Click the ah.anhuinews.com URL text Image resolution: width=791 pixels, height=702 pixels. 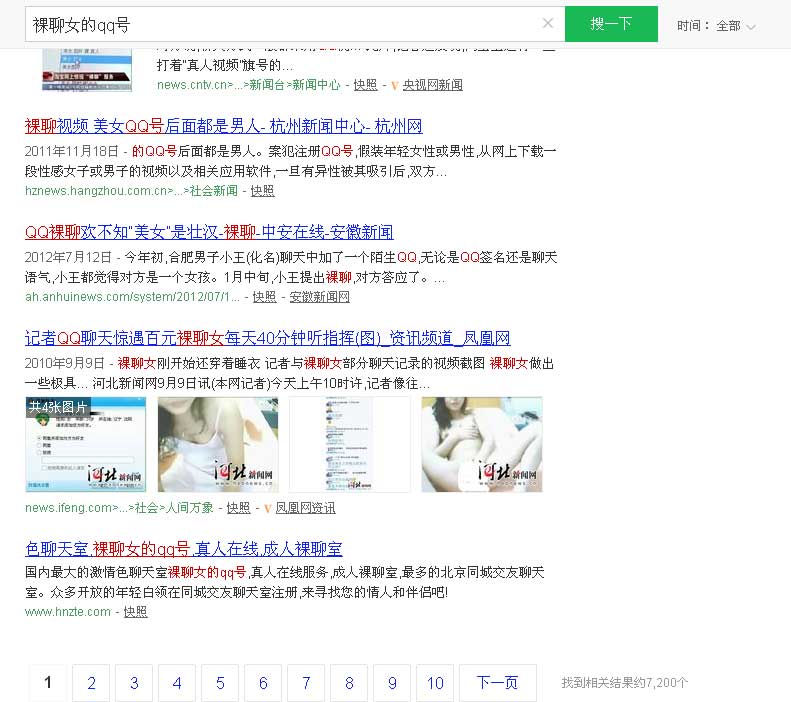[x=132, y=297]
